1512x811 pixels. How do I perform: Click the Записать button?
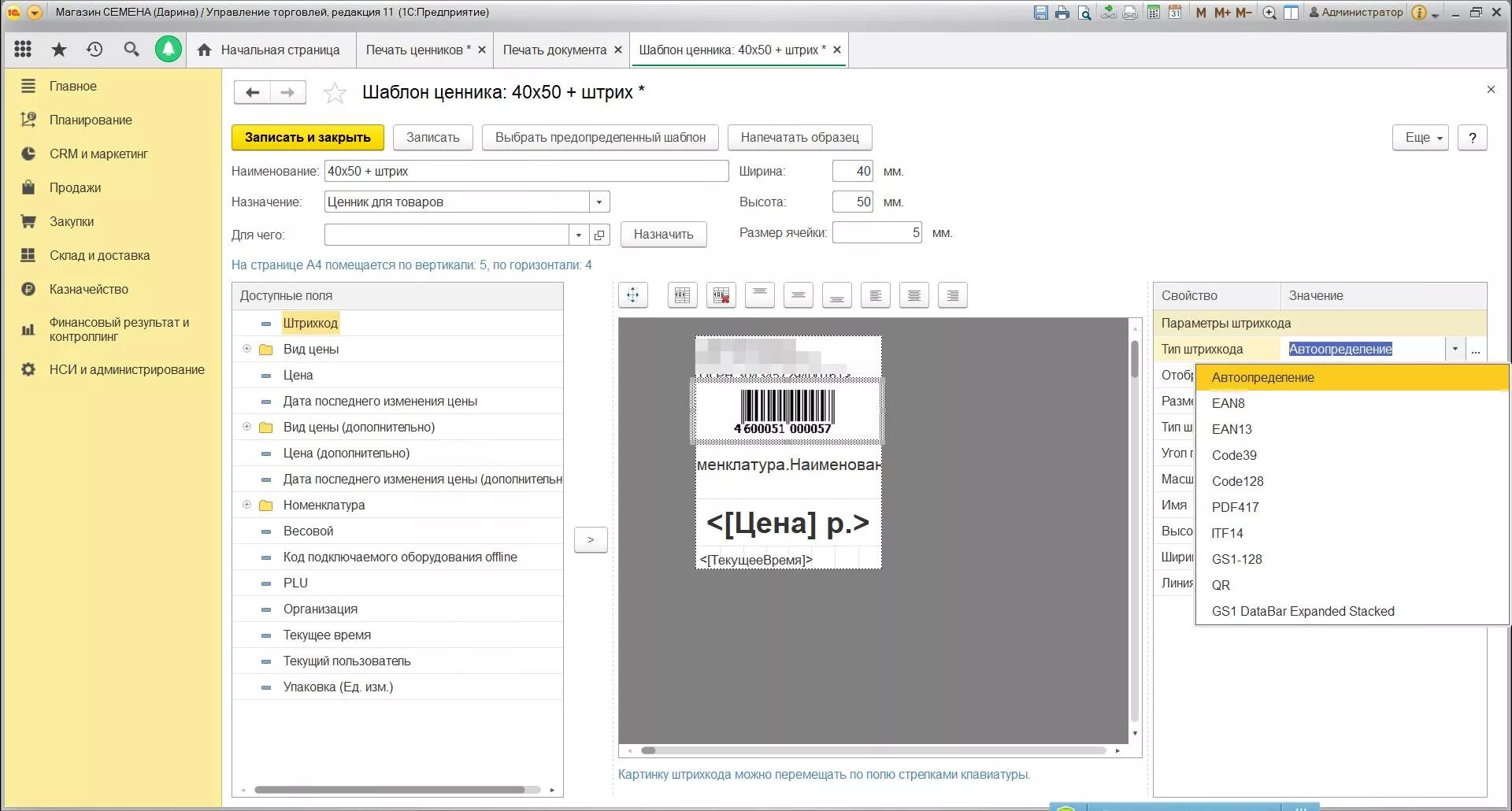click(x=432, y=138)
